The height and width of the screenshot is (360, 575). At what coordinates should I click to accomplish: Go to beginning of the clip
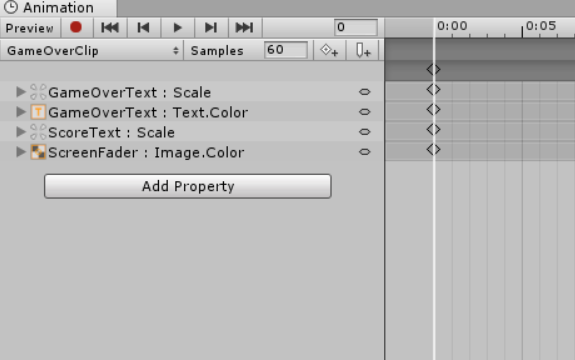click(x=110, y=28)
